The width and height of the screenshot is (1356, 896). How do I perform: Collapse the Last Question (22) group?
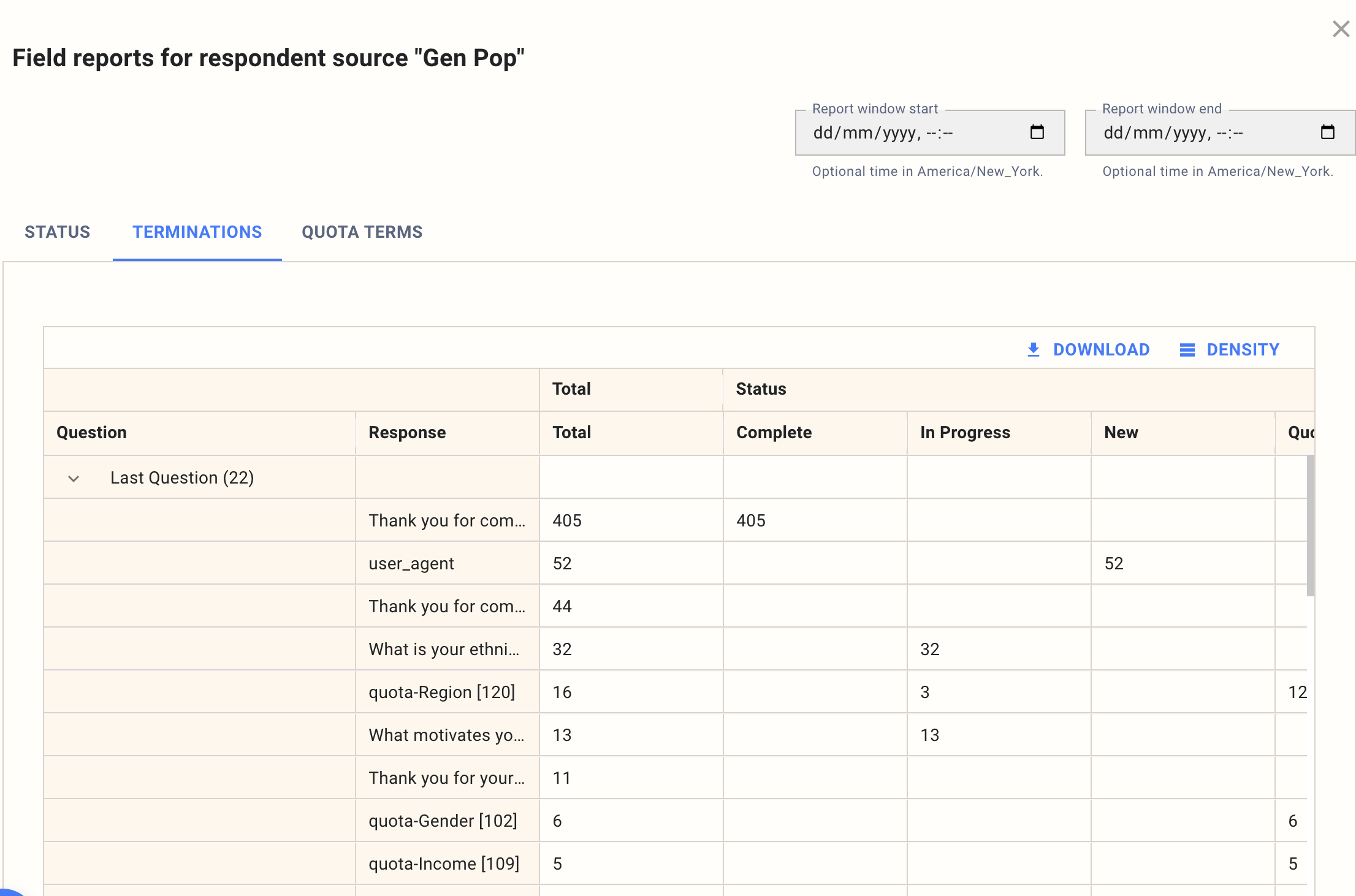[74, 479]
